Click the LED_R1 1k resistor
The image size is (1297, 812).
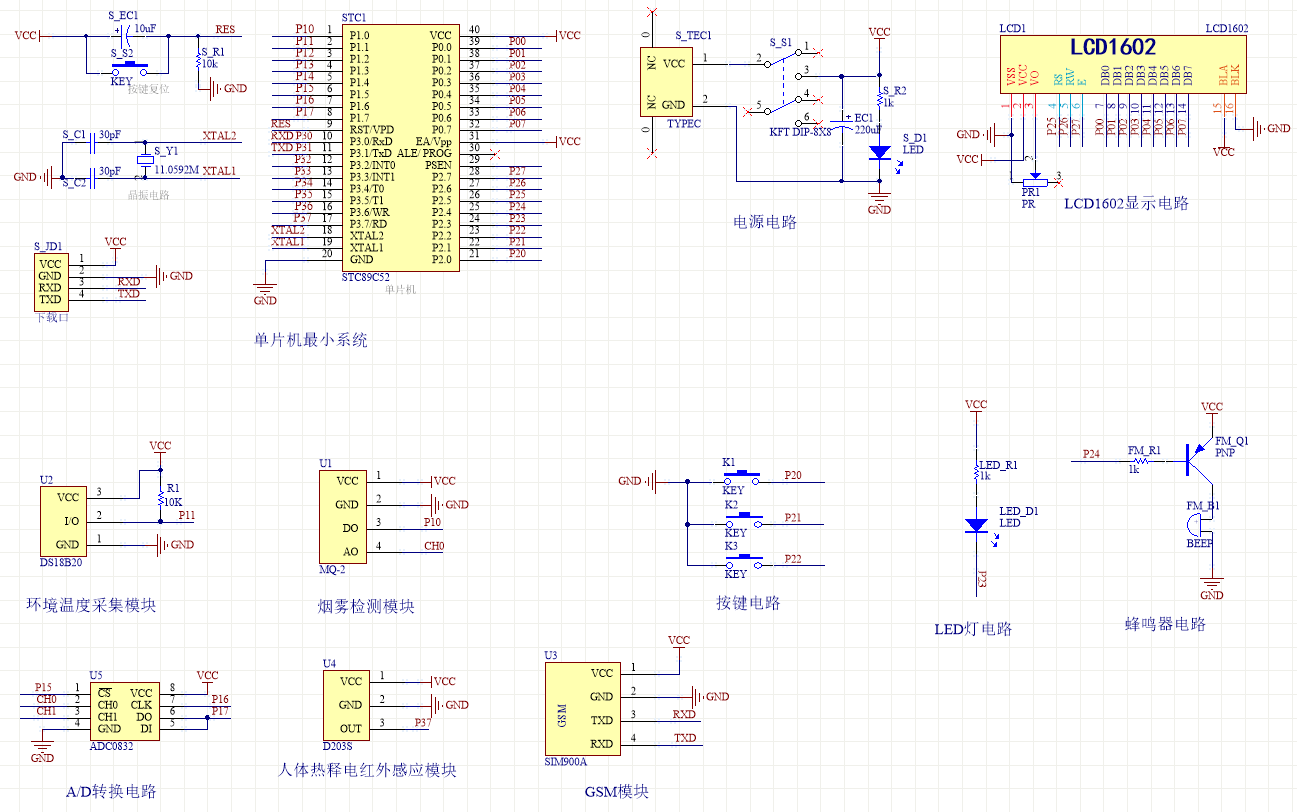click(x=975, y=472)
